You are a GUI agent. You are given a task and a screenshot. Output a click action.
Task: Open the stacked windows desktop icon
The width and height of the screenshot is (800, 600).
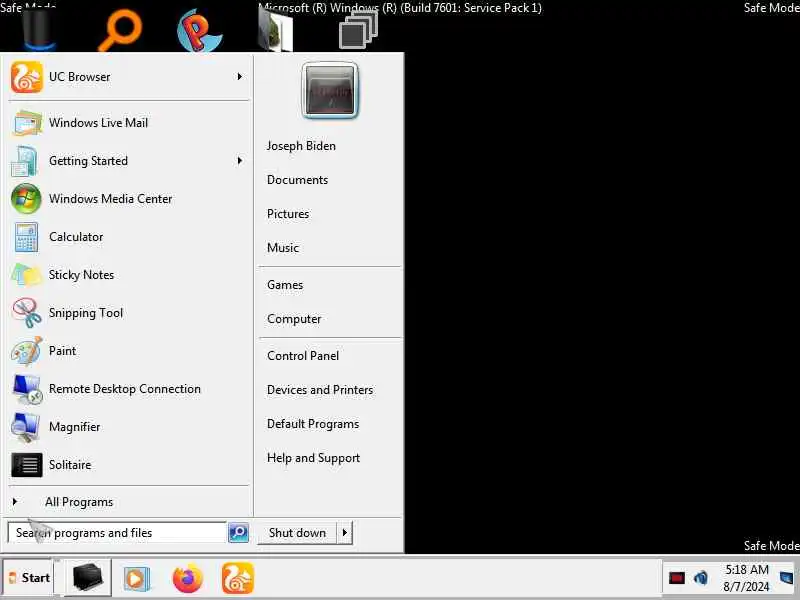click(358, 31)
